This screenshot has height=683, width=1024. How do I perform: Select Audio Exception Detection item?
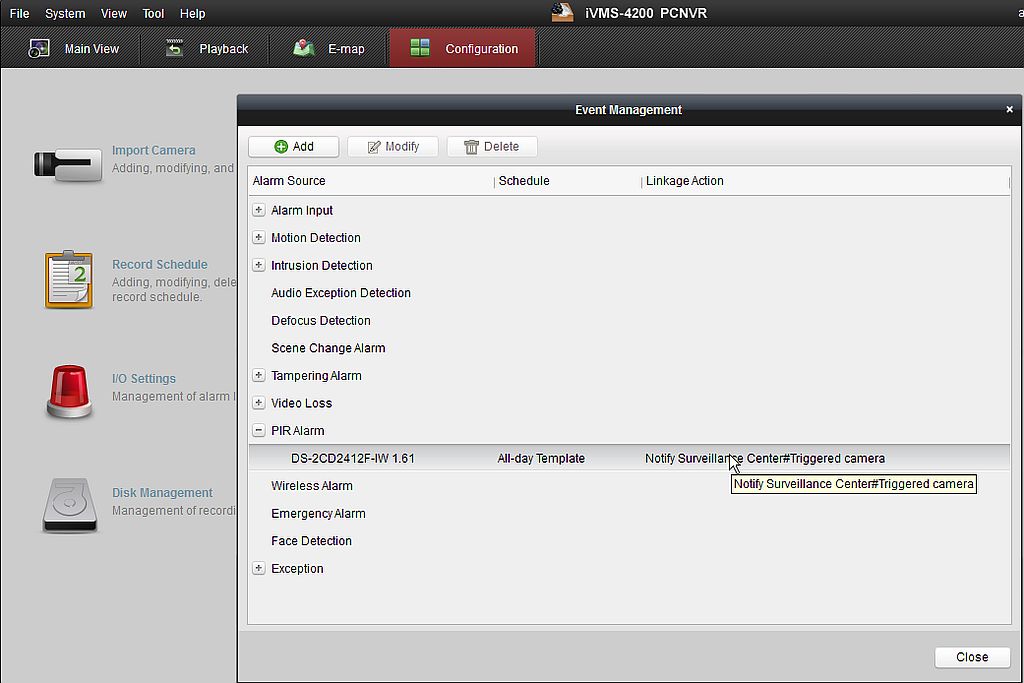click(x=341, y=293)
